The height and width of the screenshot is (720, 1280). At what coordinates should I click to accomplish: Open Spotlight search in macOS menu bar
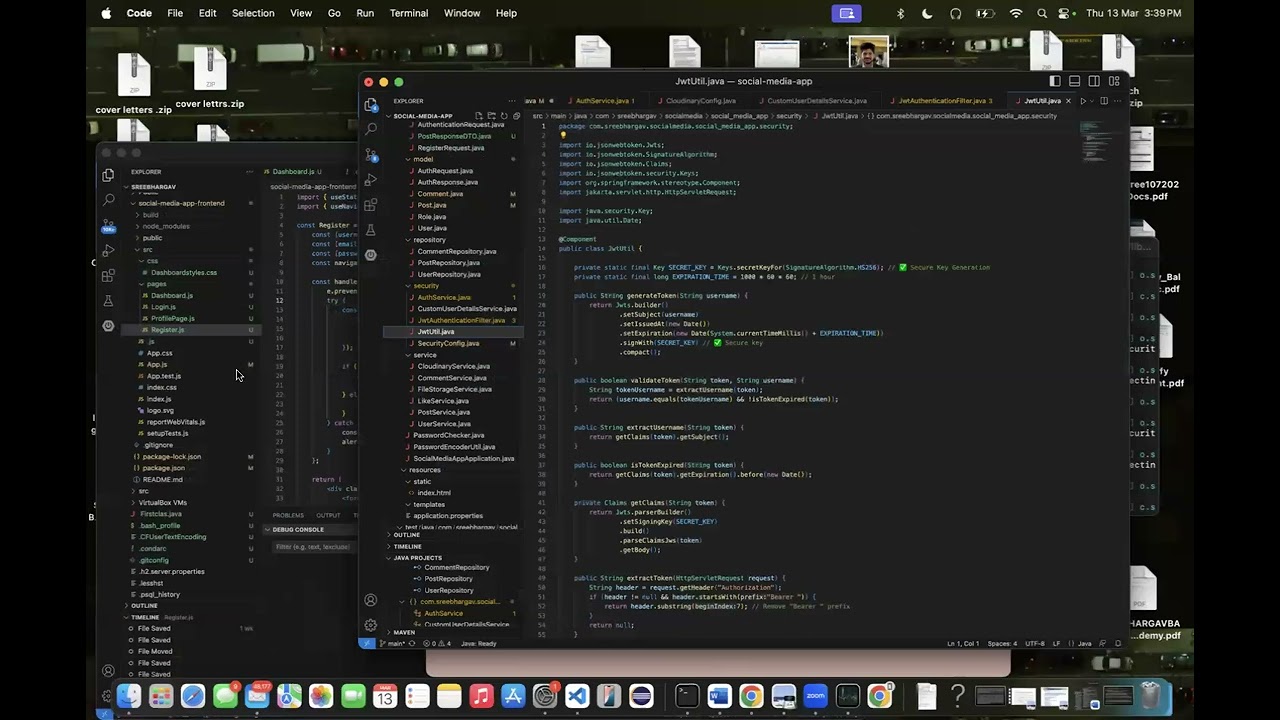coord(1042,13)
